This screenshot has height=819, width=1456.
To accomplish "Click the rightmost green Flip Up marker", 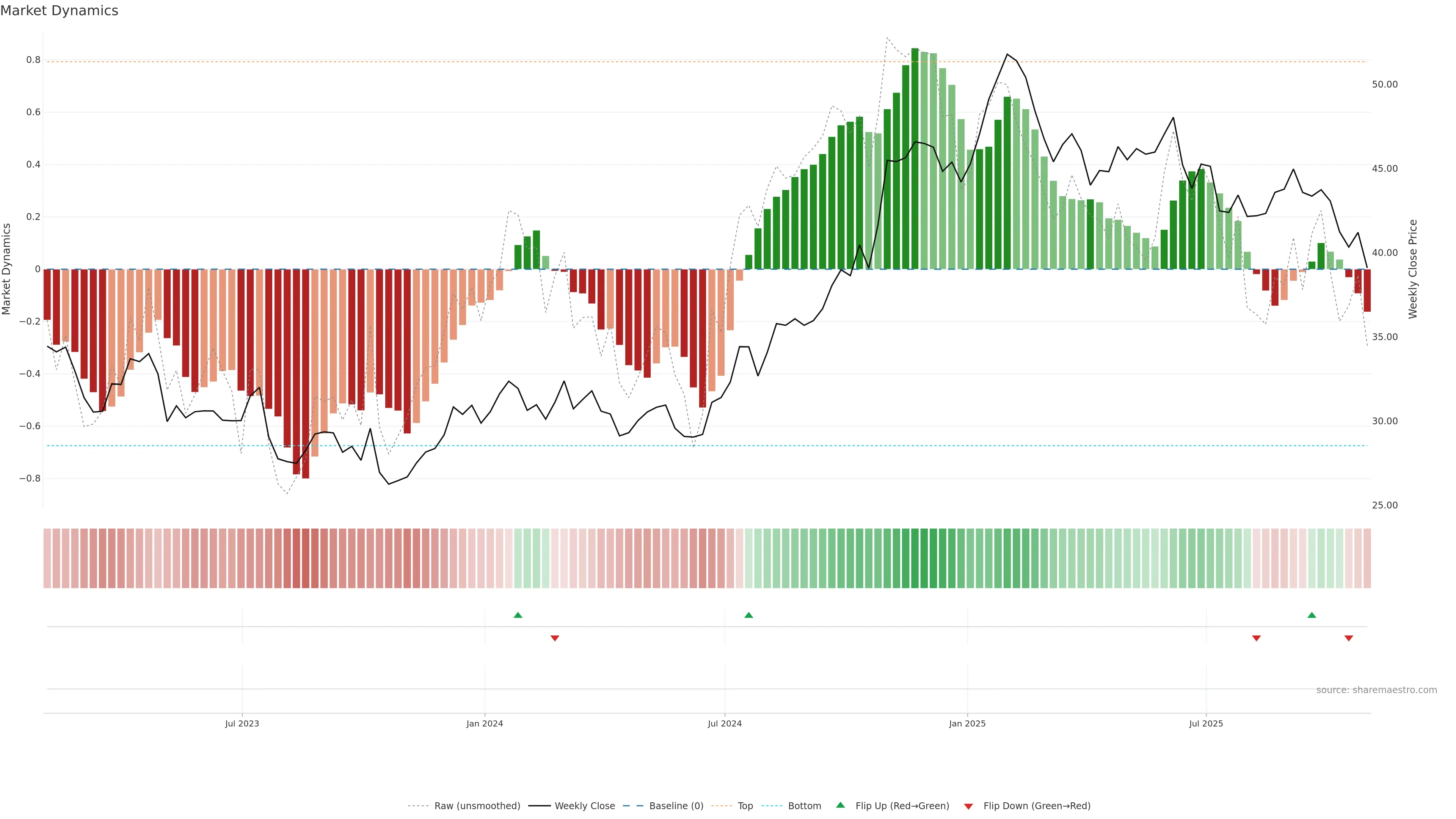I will pos(1312,615).
